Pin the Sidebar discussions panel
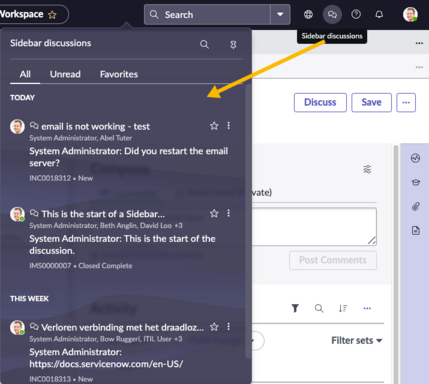 coord(233,45)
